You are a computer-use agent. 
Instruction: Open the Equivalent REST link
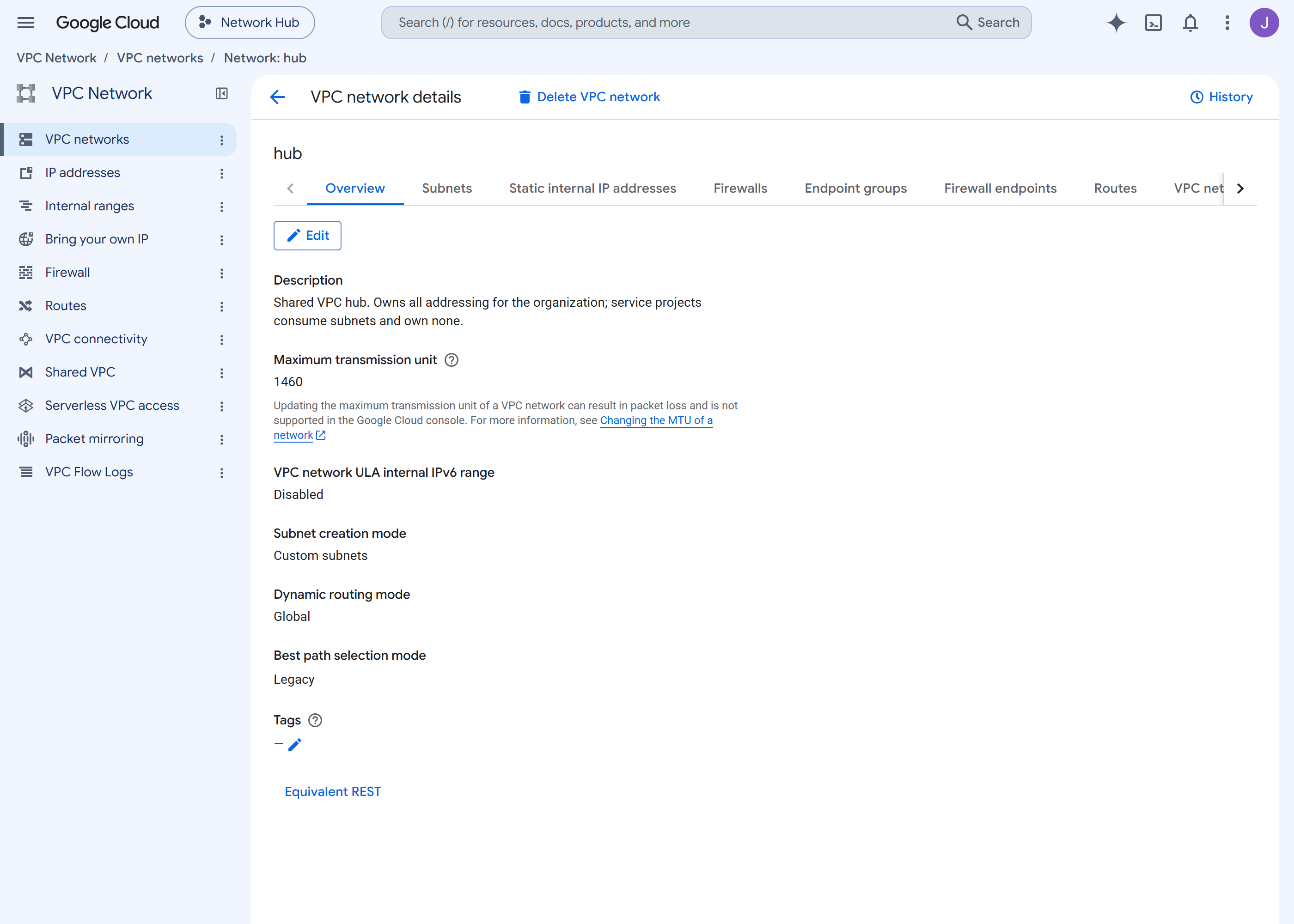pos(333,792)
